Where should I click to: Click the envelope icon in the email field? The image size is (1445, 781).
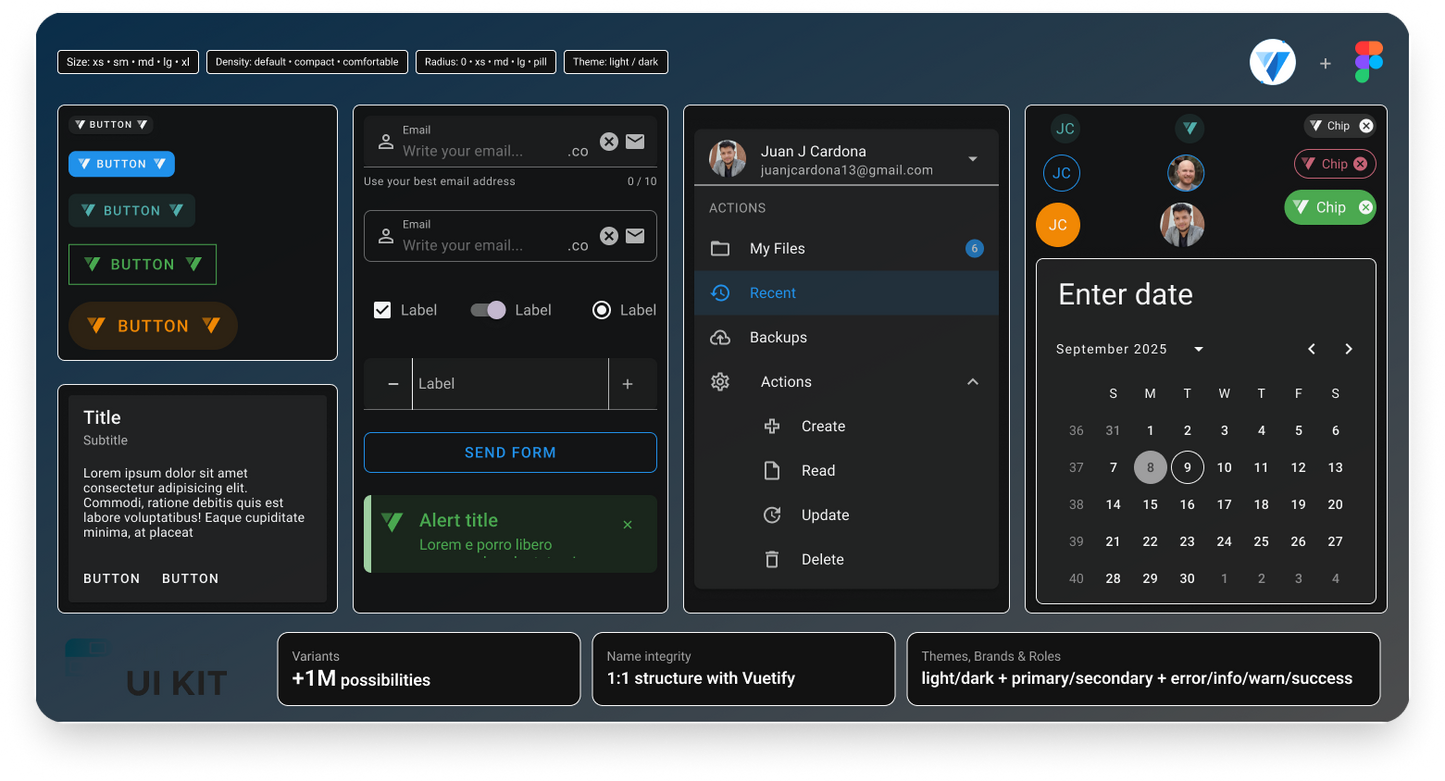[x=634, y=141]
